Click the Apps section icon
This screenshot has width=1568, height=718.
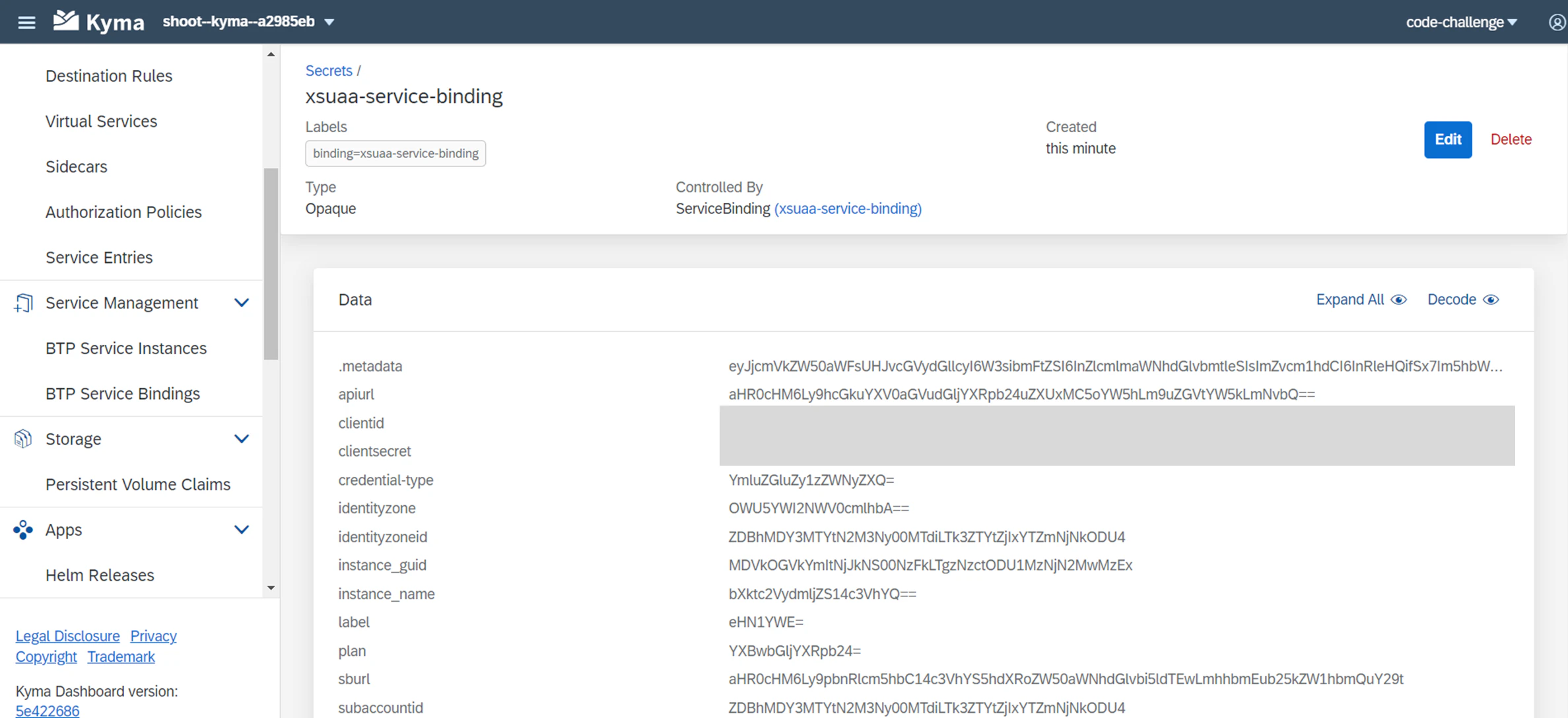pyautogui.click(x=23, y=530)
